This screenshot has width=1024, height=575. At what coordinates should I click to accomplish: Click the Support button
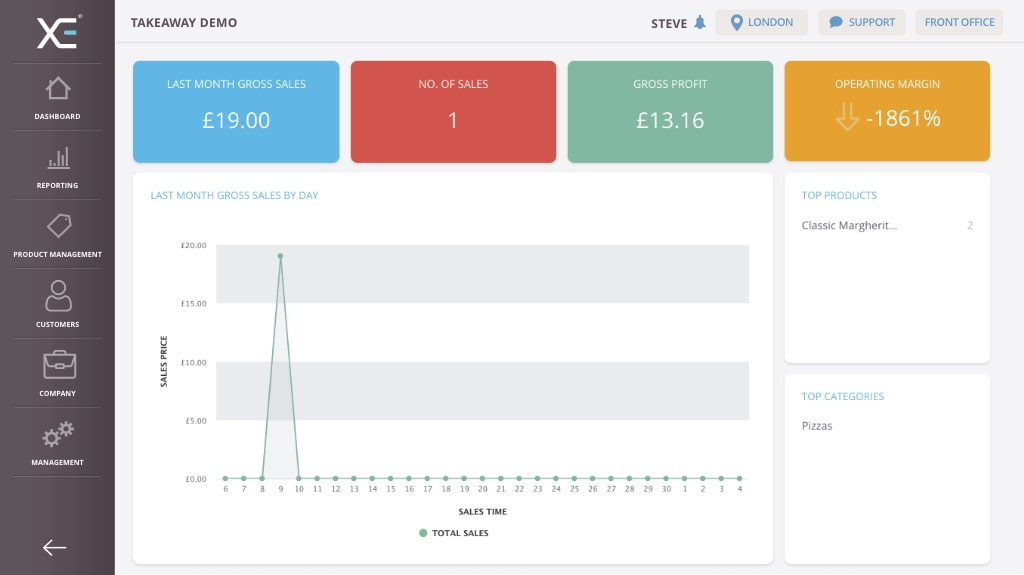click(861, 22)
